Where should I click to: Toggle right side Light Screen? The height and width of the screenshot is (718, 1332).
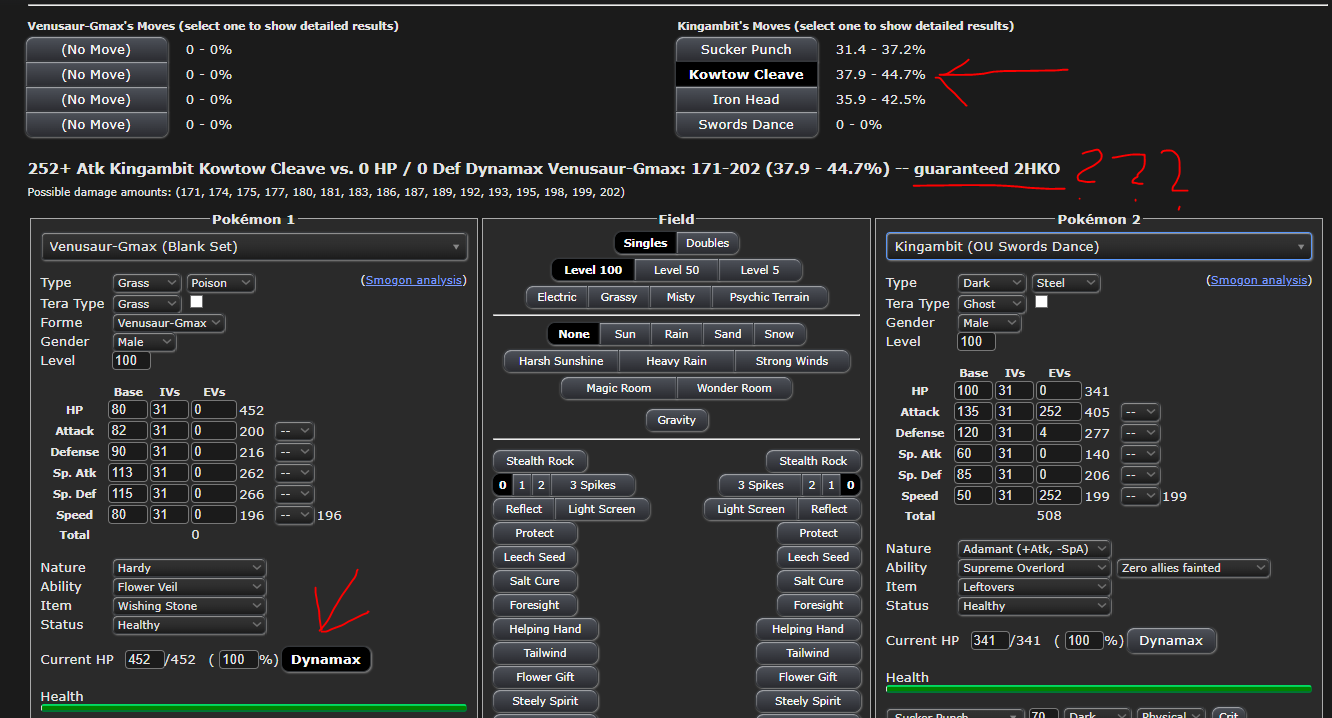pos(751,509)
